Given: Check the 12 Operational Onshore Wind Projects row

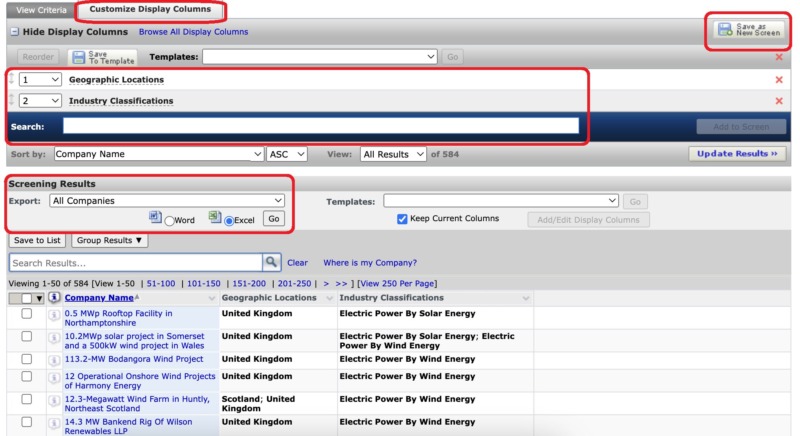Looking at the screenshot, I should [x=27, y=376].
